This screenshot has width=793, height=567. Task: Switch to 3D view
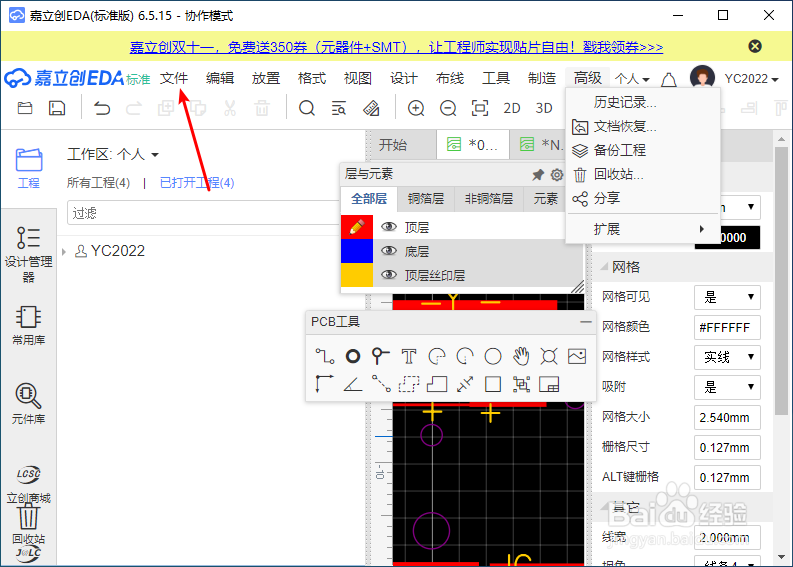tap(544, 108)
